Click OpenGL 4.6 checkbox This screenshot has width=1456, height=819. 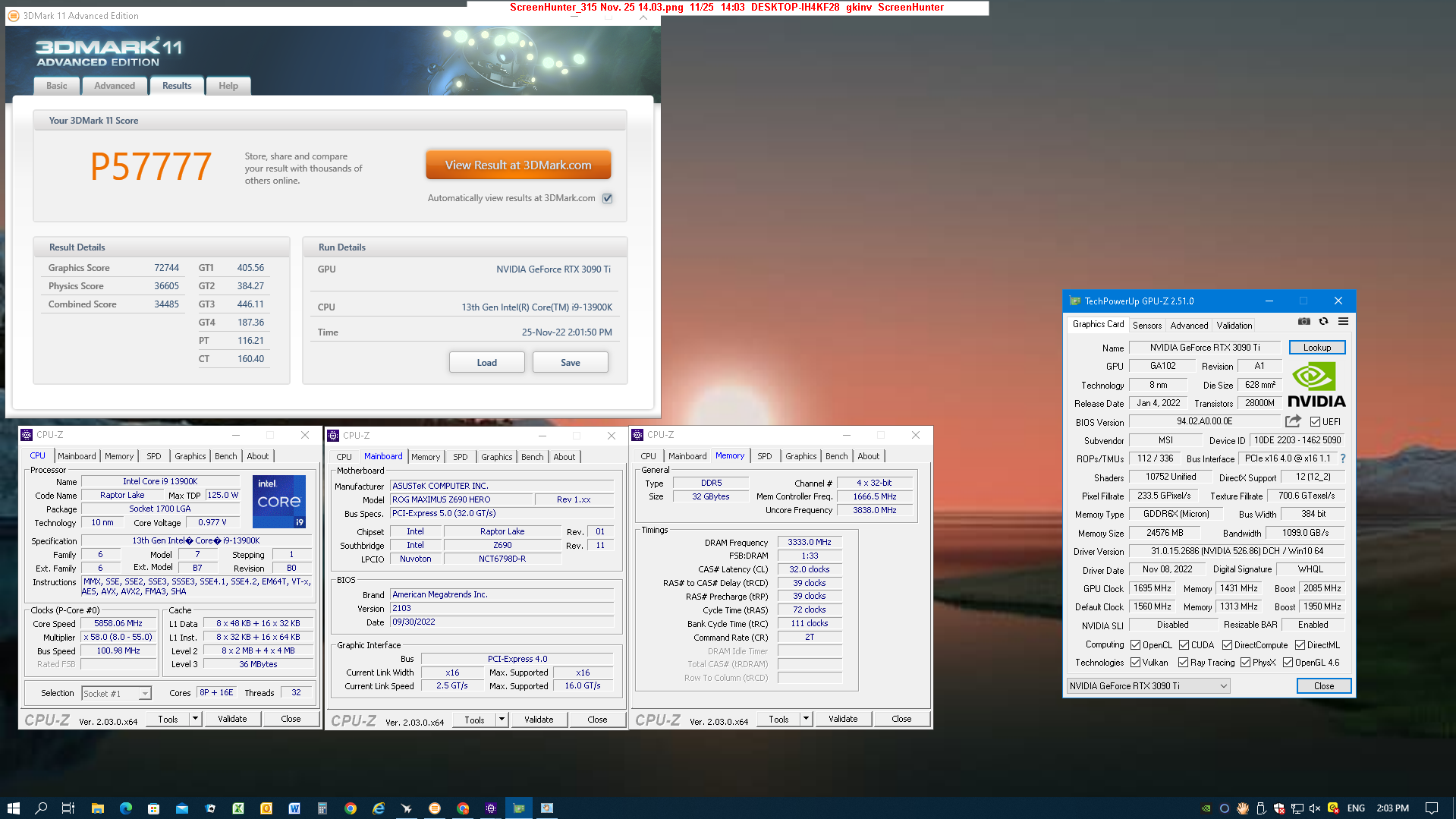pyautogui.click(x=1288, y=663)
